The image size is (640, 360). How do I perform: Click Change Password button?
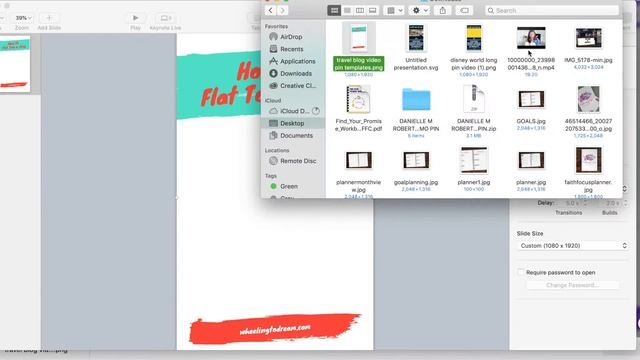click(572, 285)
